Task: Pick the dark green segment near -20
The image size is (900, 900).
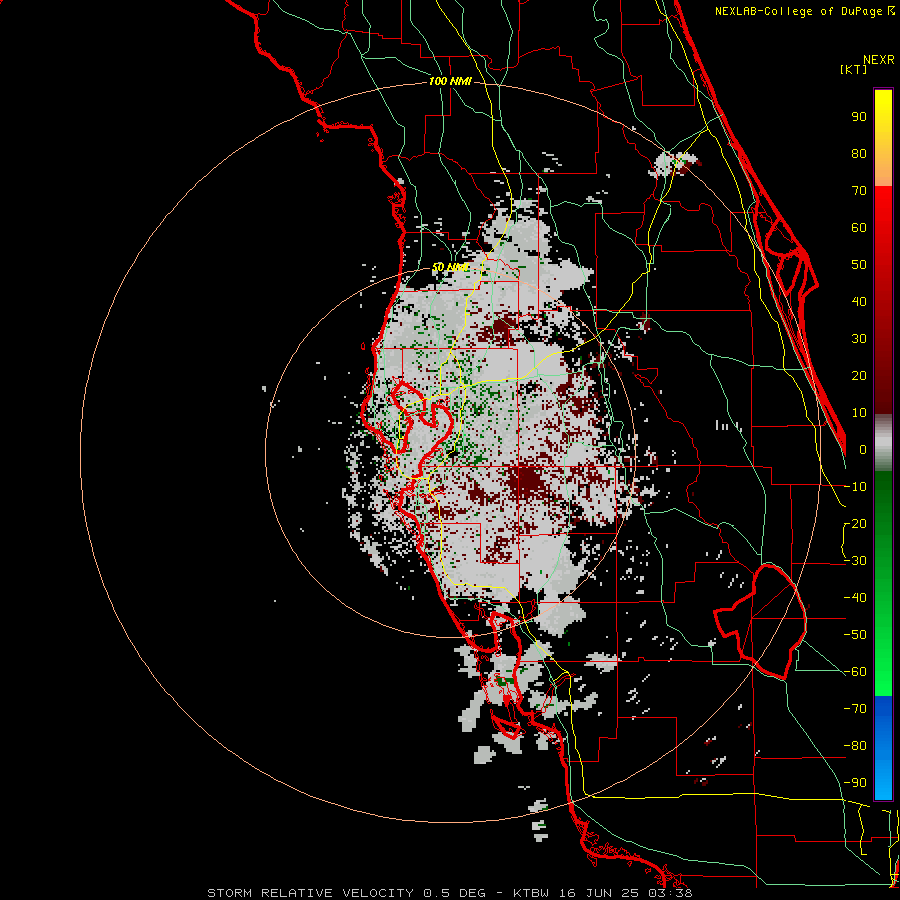Action: tap(883, 511)
